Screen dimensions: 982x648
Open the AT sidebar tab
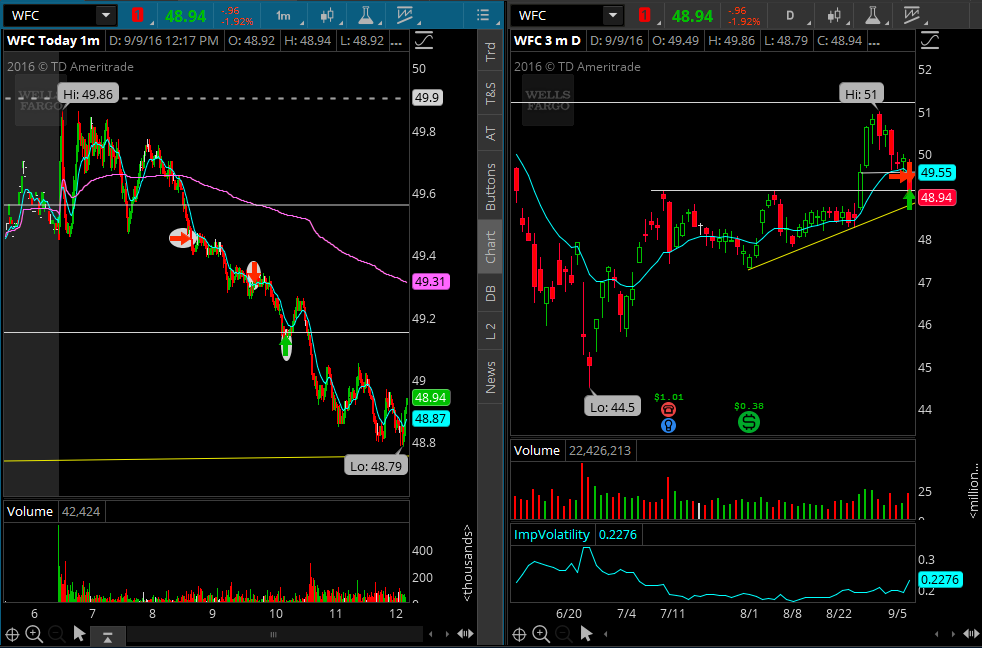pos(490,133)
